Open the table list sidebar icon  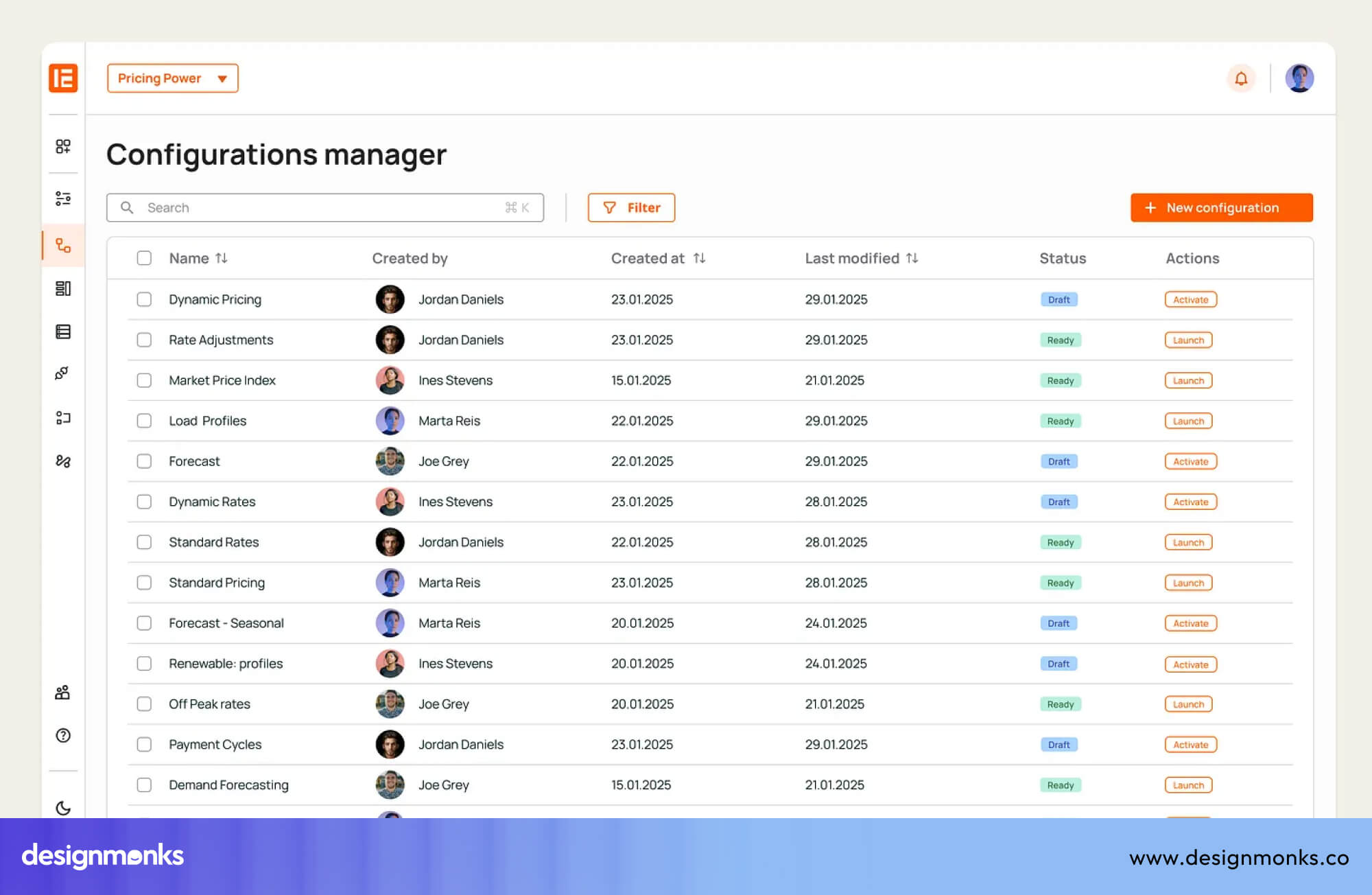pyautogui.click(x=63, y=332)
